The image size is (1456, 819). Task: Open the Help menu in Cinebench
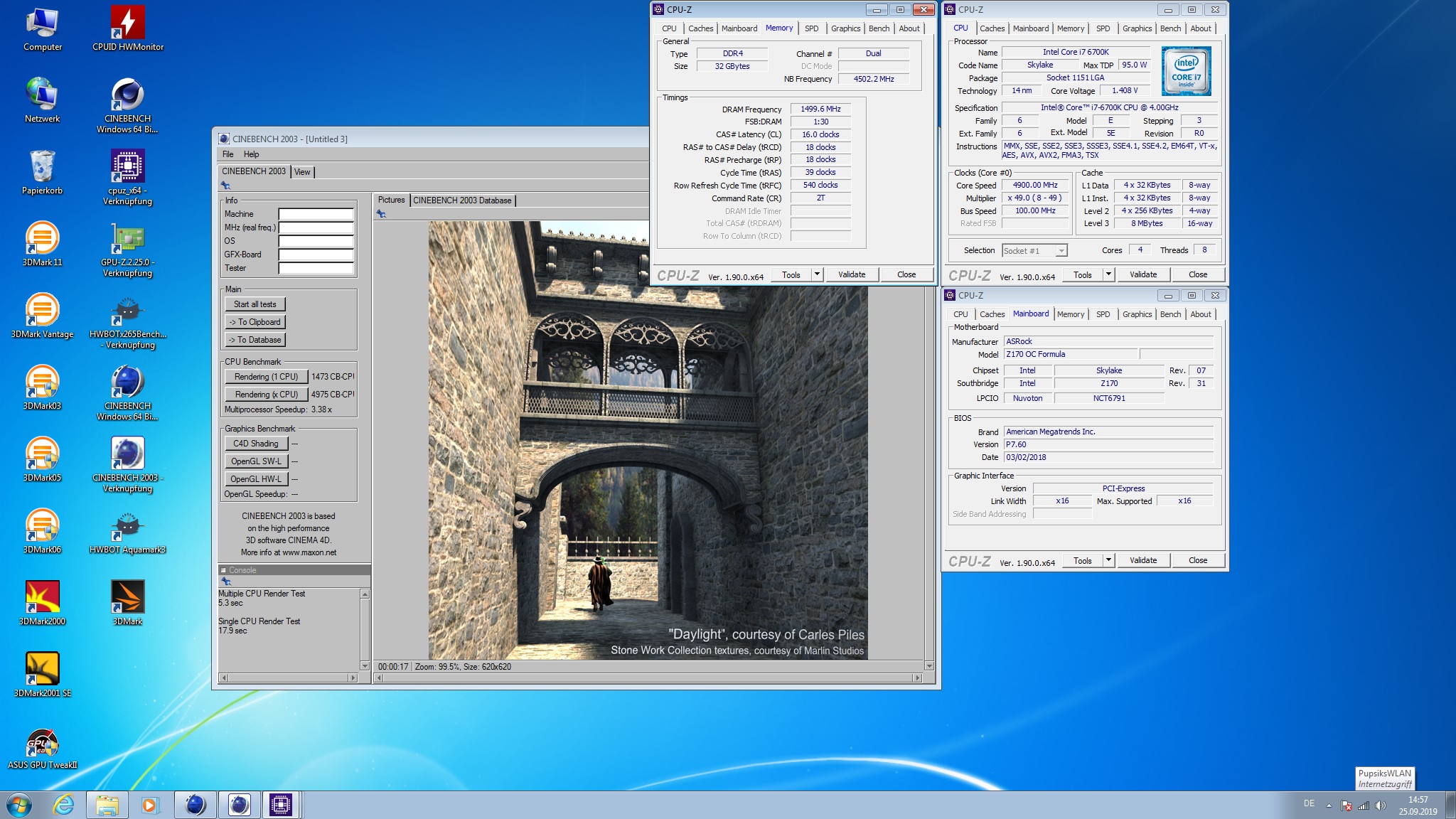click(x=252, y=154)
